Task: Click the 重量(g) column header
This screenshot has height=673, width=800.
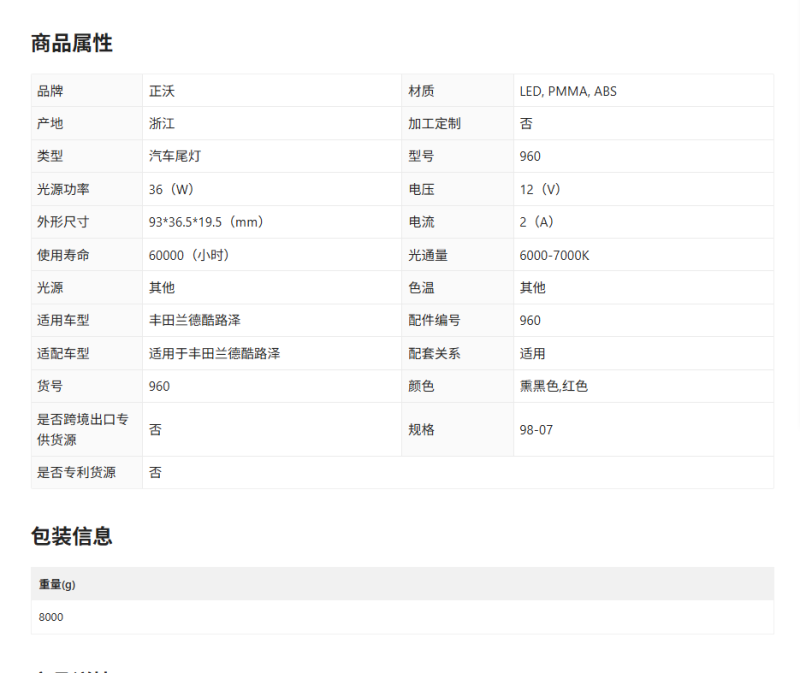Action: pos(57,584)
